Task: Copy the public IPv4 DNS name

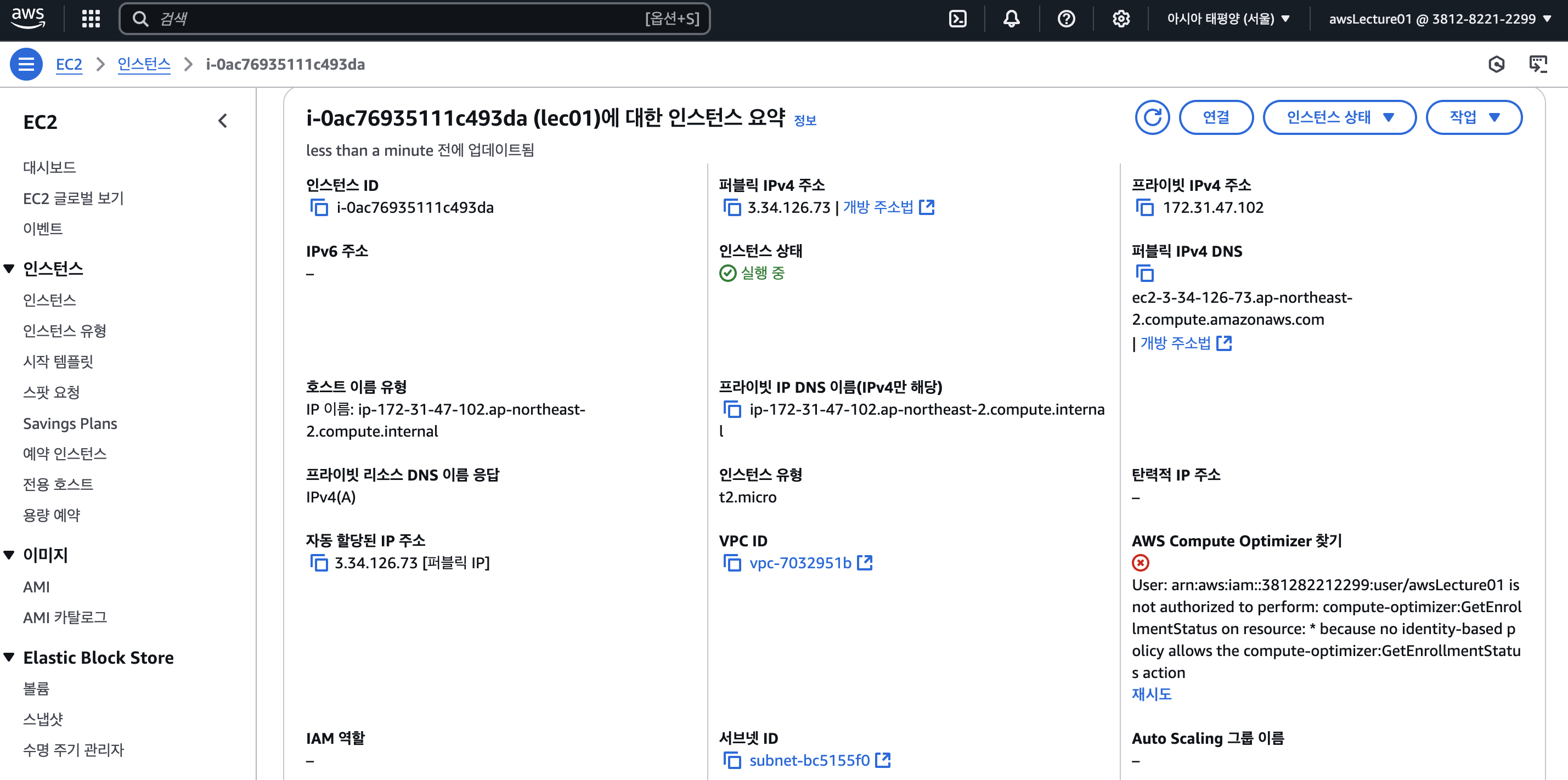Action: (1144, 273)
